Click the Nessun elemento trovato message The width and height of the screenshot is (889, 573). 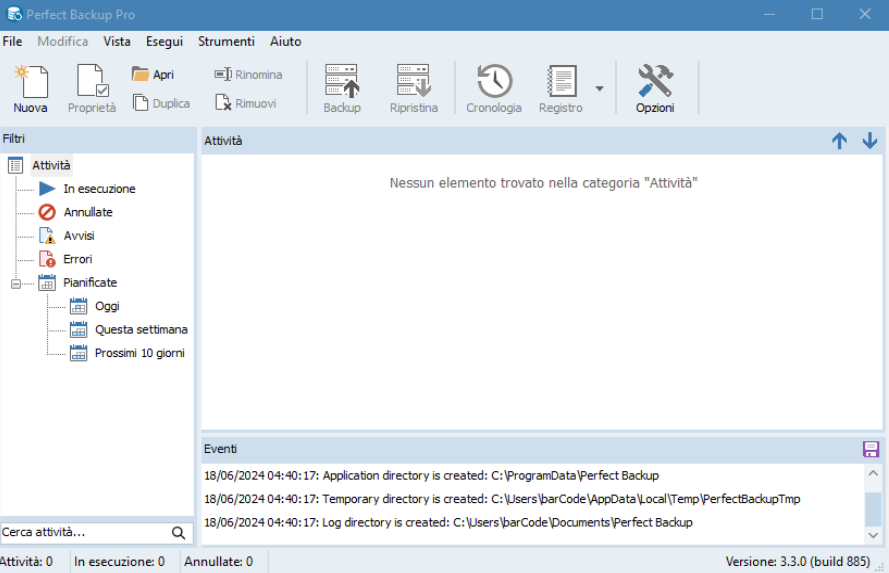pyautogui.click(x=543, y=183)
